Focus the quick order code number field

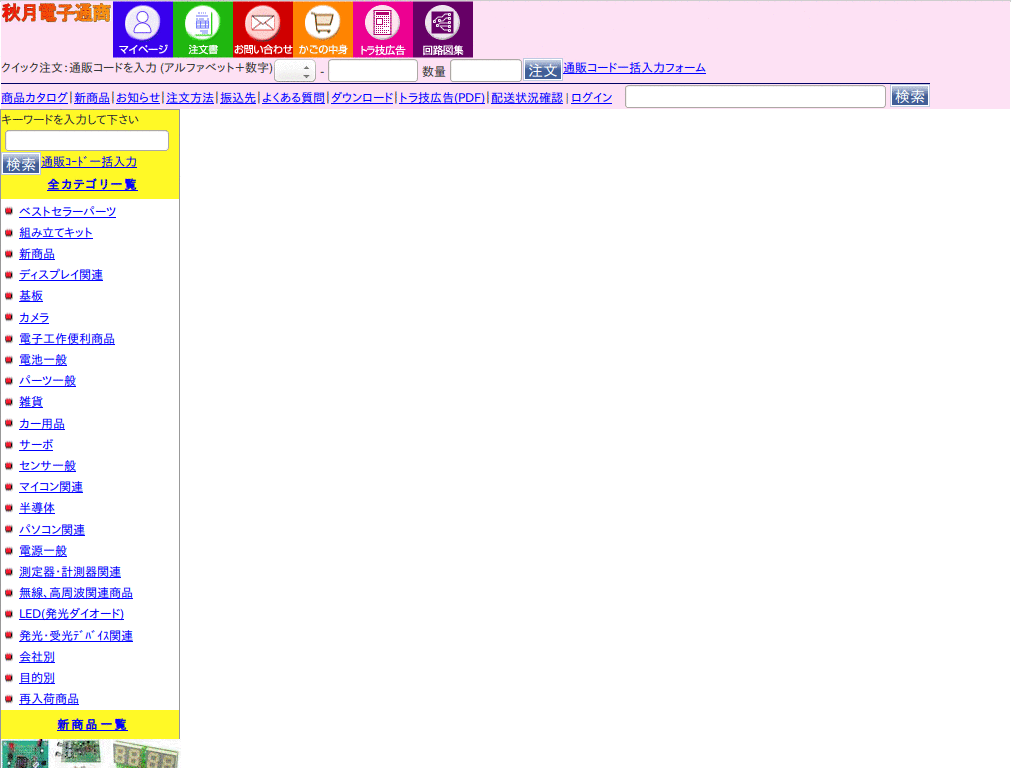point(373,71)
